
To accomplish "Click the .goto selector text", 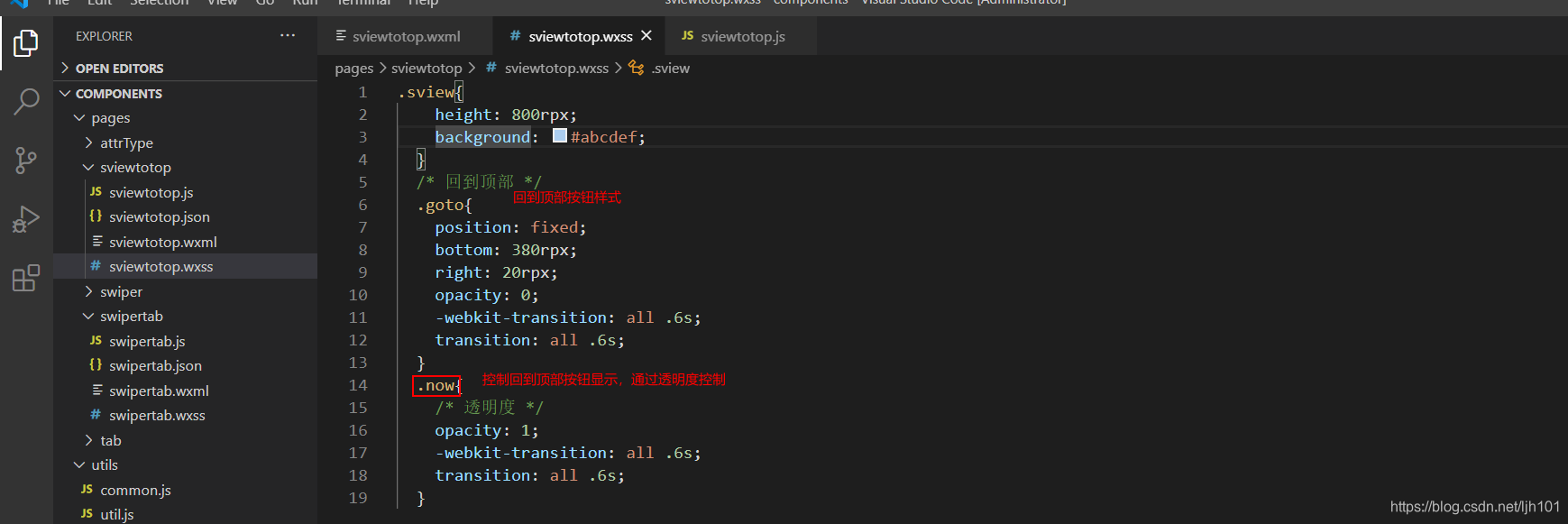I will [440, 206].
